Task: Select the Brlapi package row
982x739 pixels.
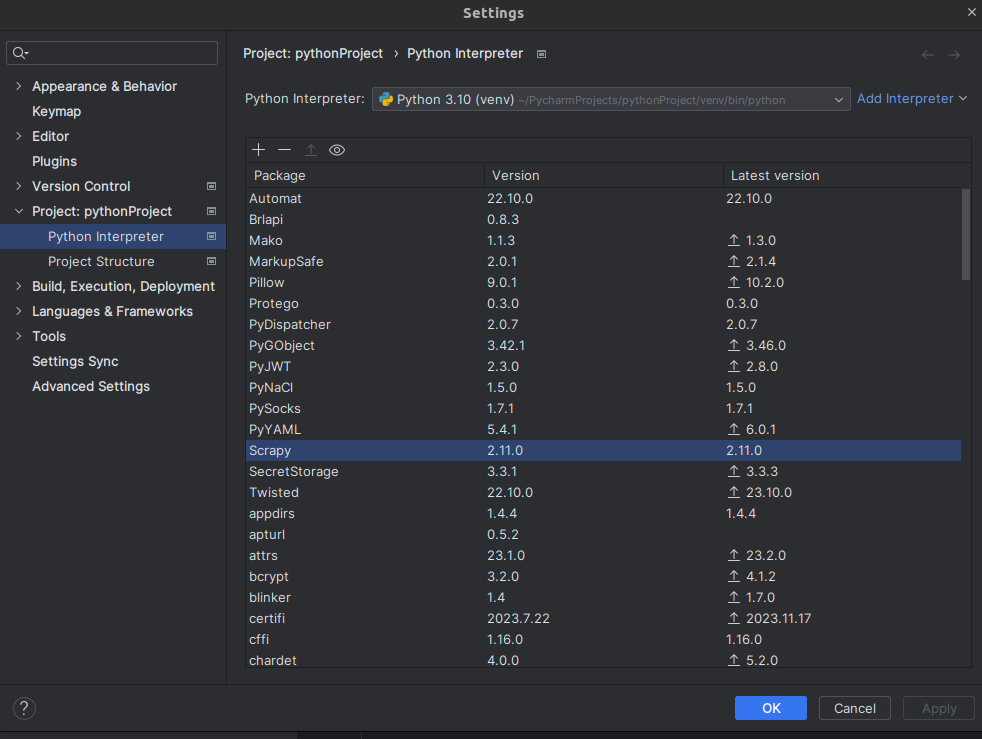Action: [x=604, y=219]
